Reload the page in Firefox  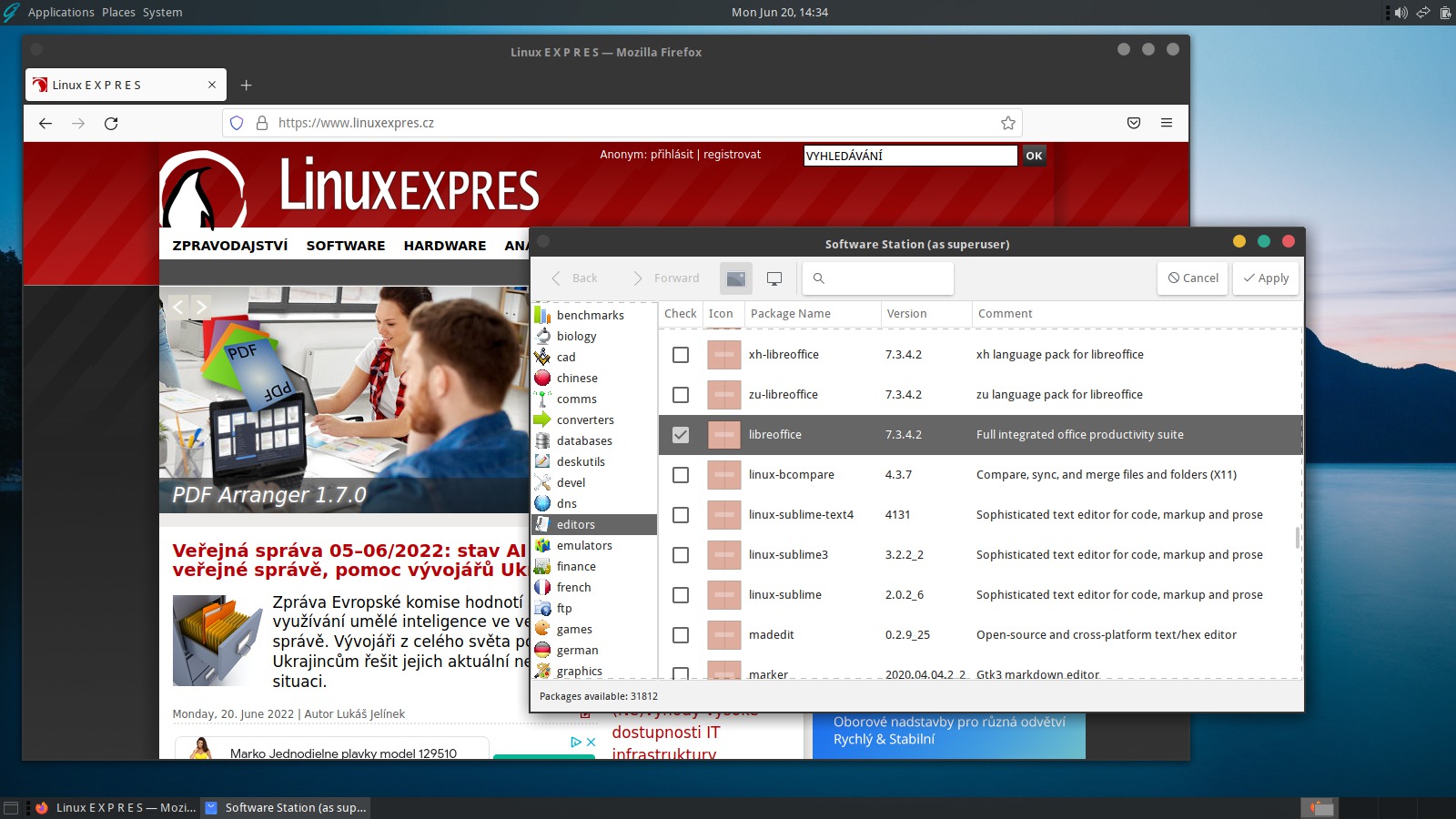point(111,123)
